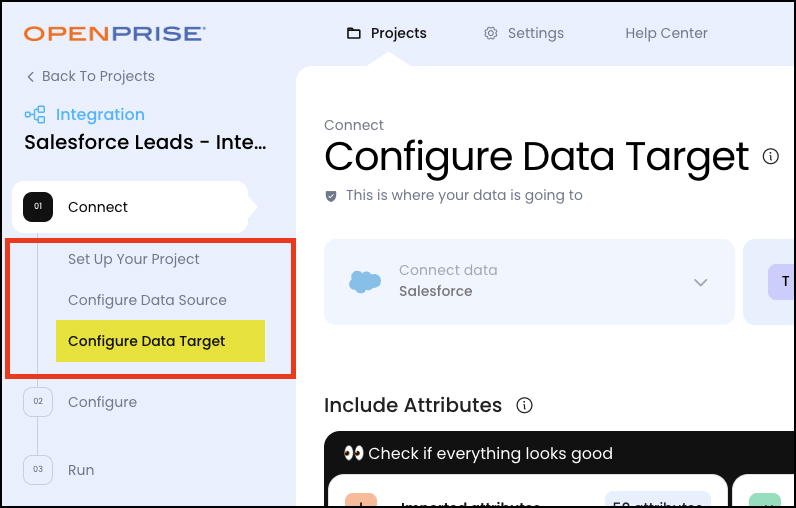Click the 01 Connect step badge
The image size is (796, 508).
(x=38, y=207)
